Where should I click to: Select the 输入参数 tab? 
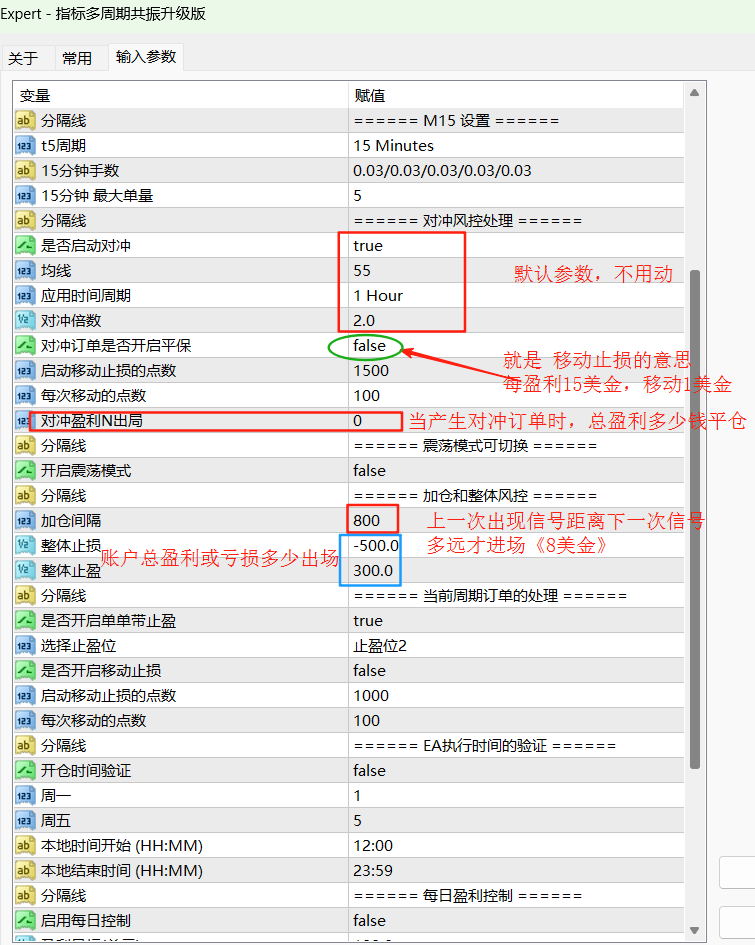[x=146, y=57]
